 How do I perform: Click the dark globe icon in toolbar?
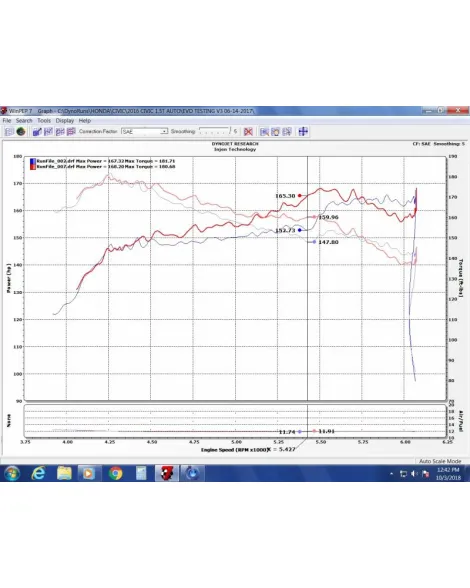pyautogui.click(x=21, y=132)
